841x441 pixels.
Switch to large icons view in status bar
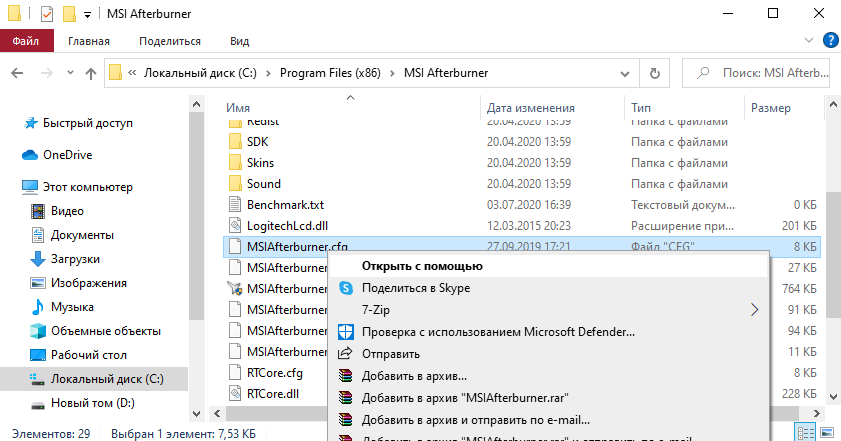pos(827,433)
